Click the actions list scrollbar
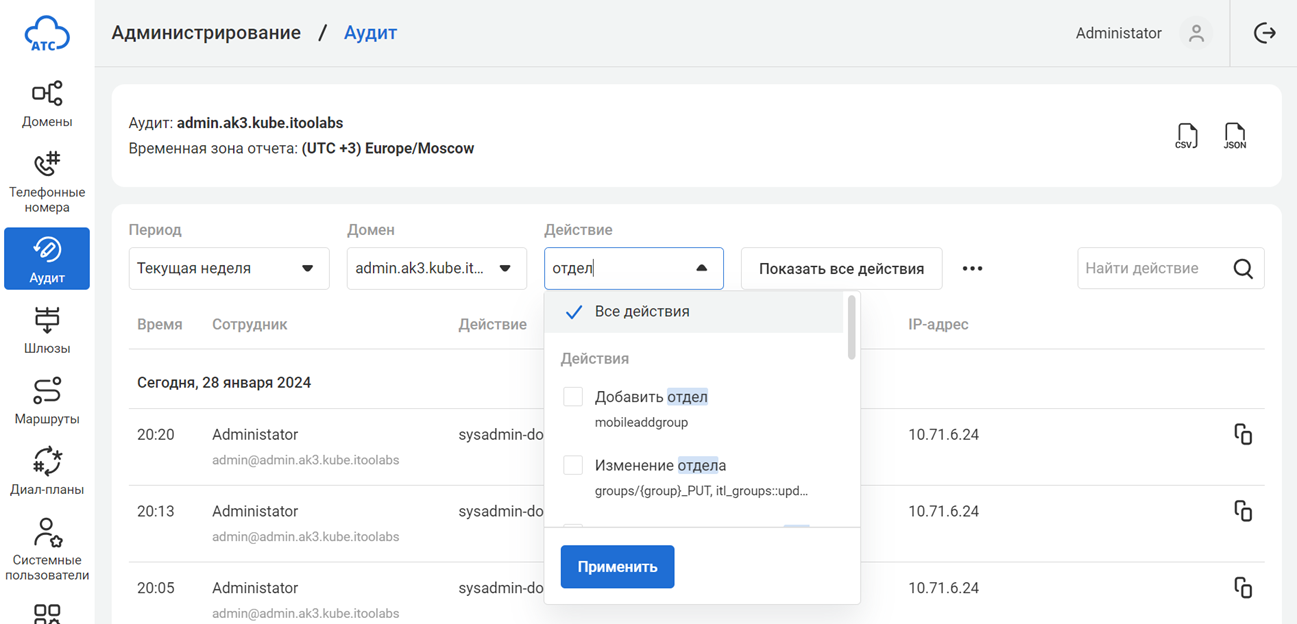 click(x=851, y=327)
